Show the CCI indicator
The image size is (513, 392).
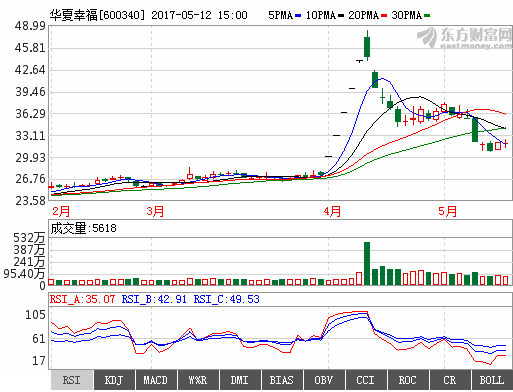tap(366, 380)
